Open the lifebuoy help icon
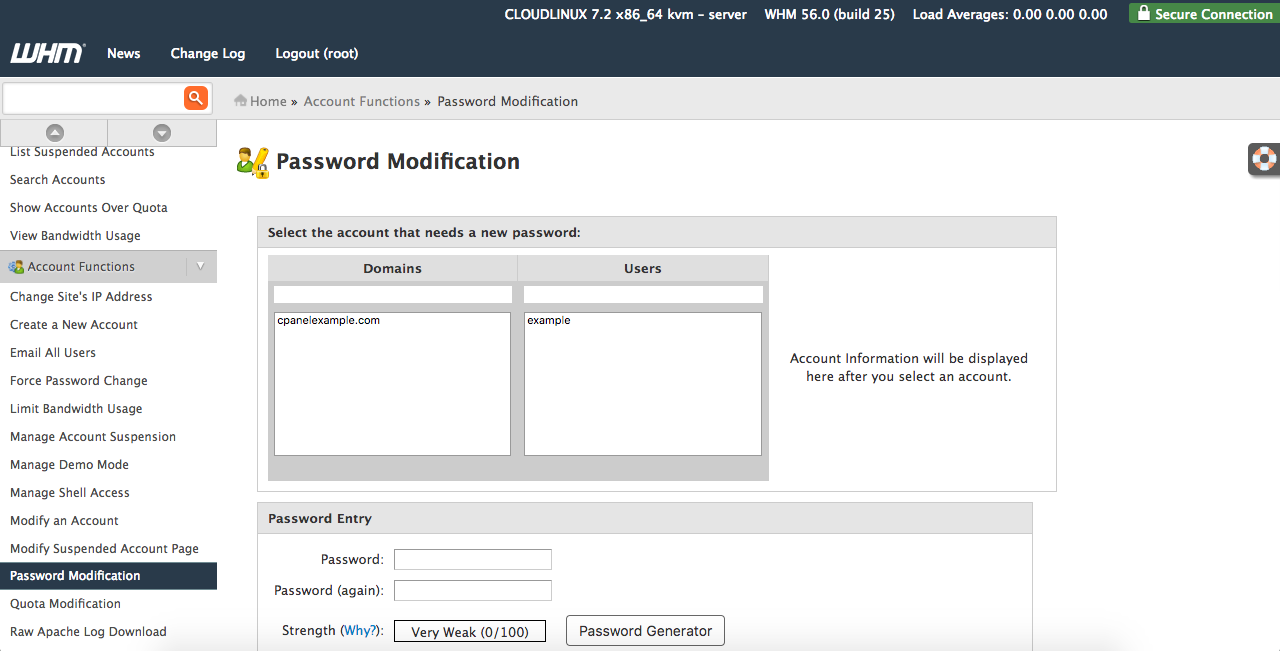This screenshot has width=1280, height=651. [x=1265, y=160]
